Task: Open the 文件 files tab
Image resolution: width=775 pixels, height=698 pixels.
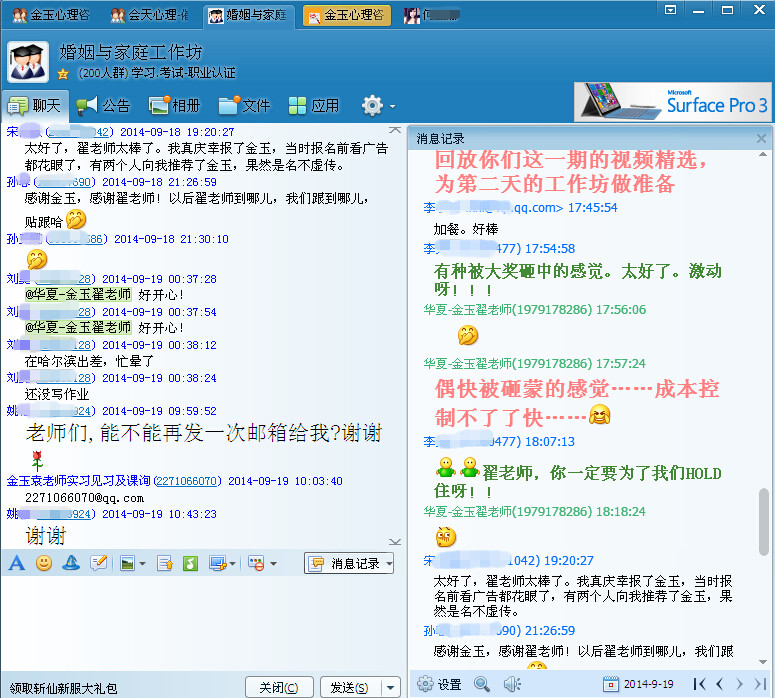Action: (x=245, y=105)
